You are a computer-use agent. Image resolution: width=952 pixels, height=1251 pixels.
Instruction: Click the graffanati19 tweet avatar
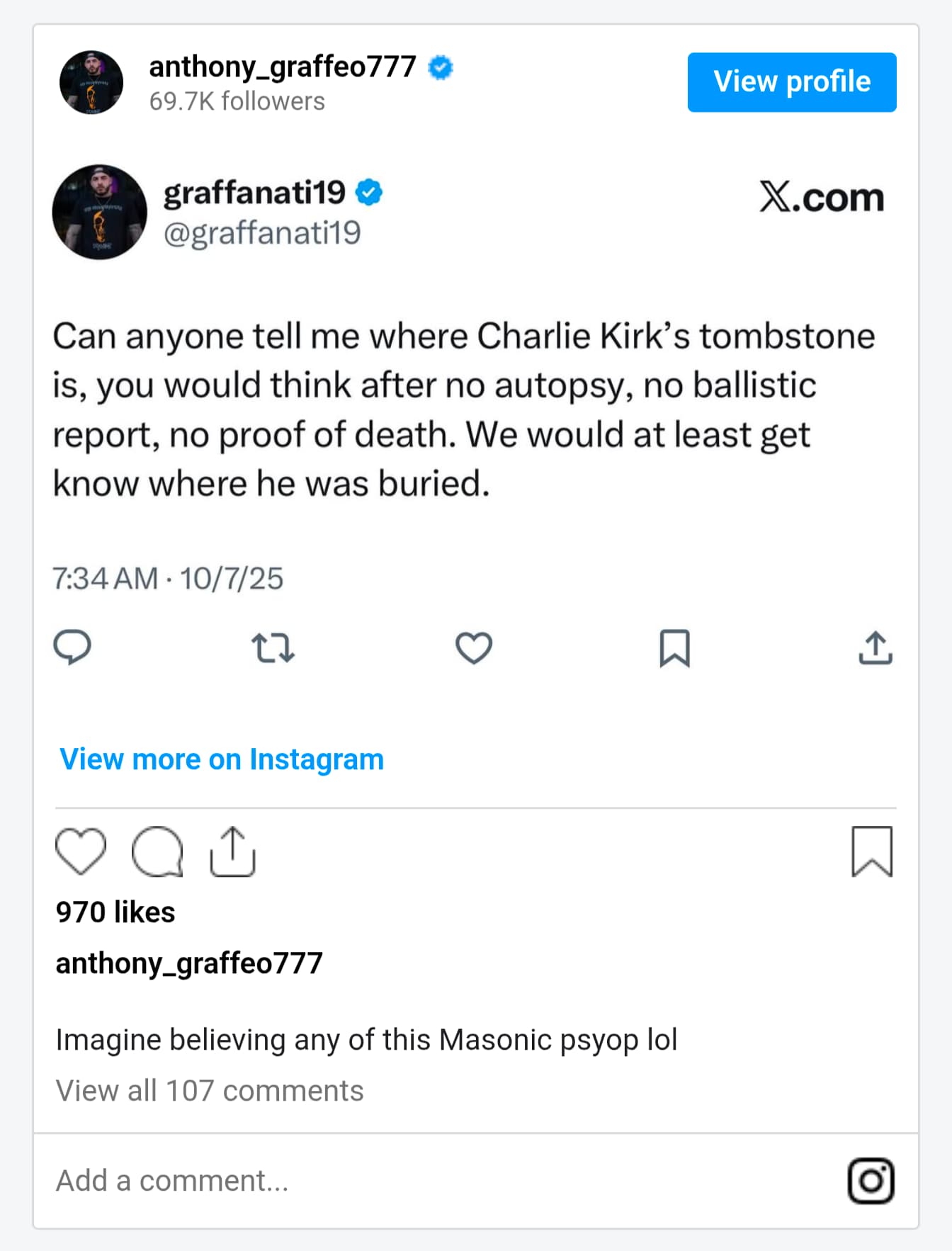pos(99,212)
